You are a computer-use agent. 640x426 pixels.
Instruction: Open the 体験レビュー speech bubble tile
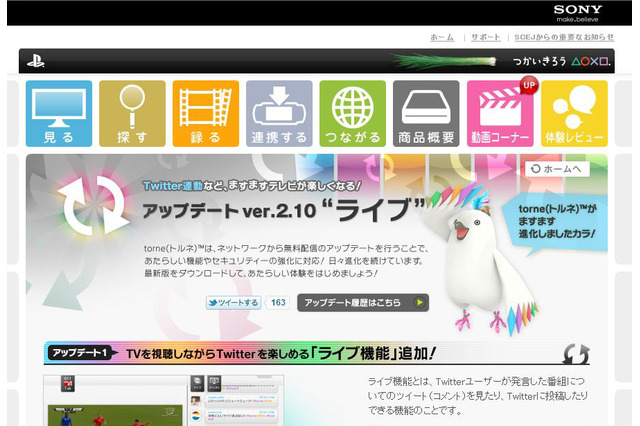(x=574, y=113)
